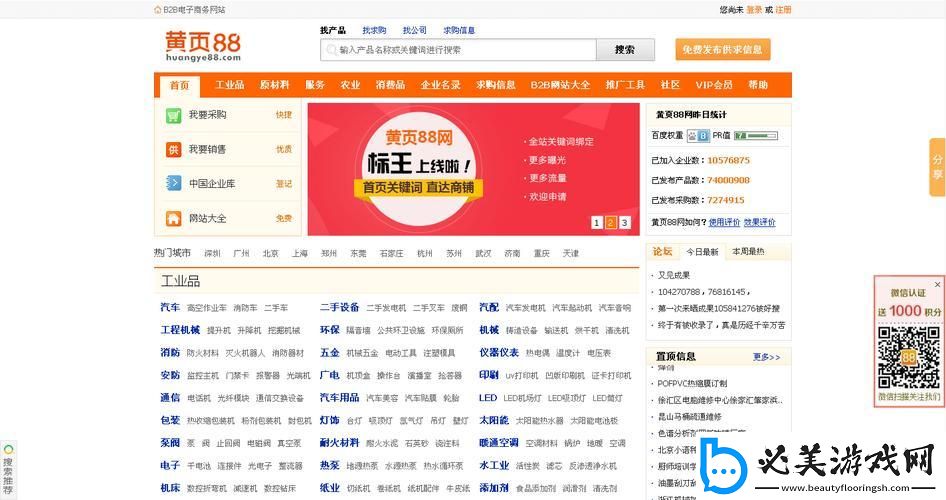Switch the banner to slide 1
Image resolution: width=946 pixels, height=500 pixels.
[597, 222]
